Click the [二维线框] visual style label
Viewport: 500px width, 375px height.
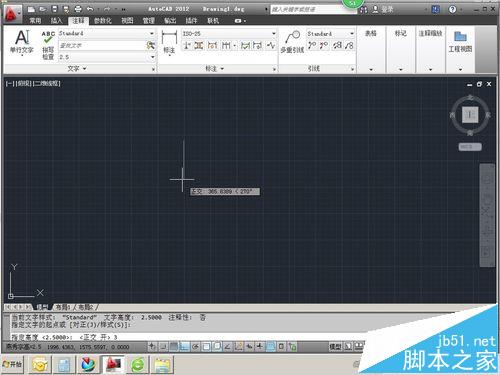point(46,83)
